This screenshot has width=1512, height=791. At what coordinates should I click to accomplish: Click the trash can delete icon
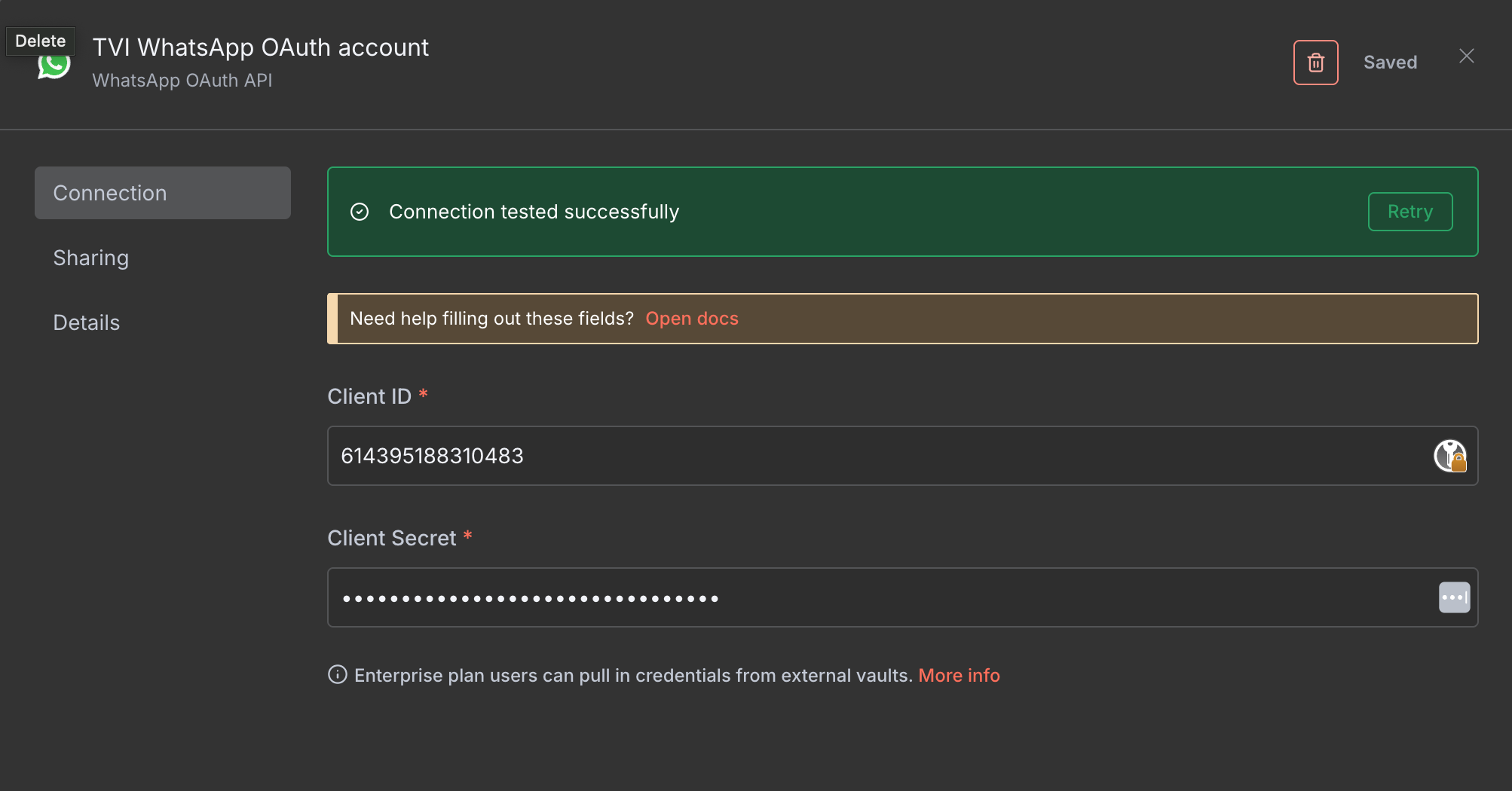click(1315, 63)
